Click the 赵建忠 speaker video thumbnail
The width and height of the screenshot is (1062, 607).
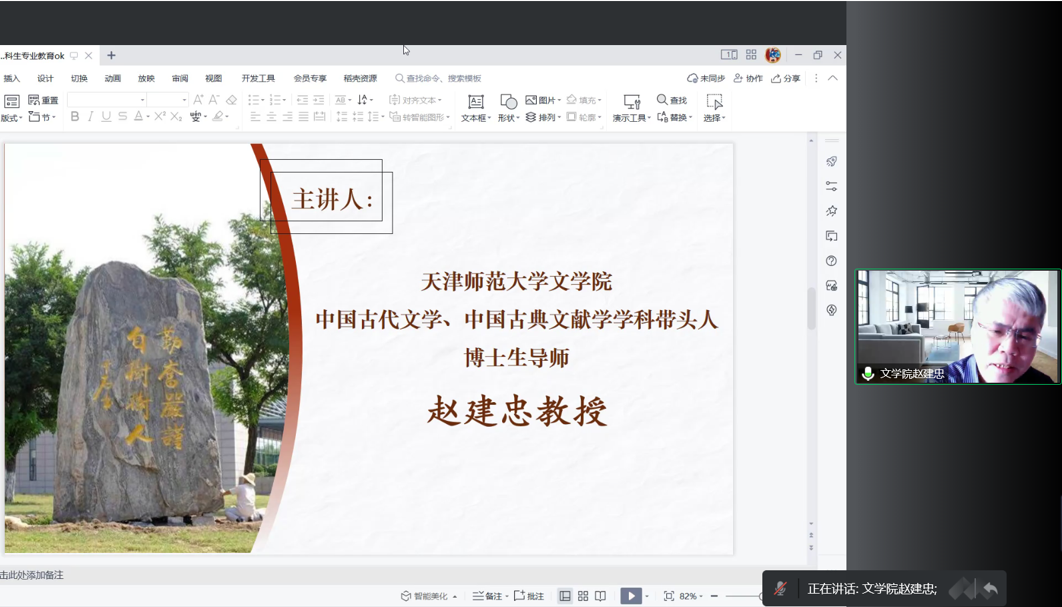point(957,326)
